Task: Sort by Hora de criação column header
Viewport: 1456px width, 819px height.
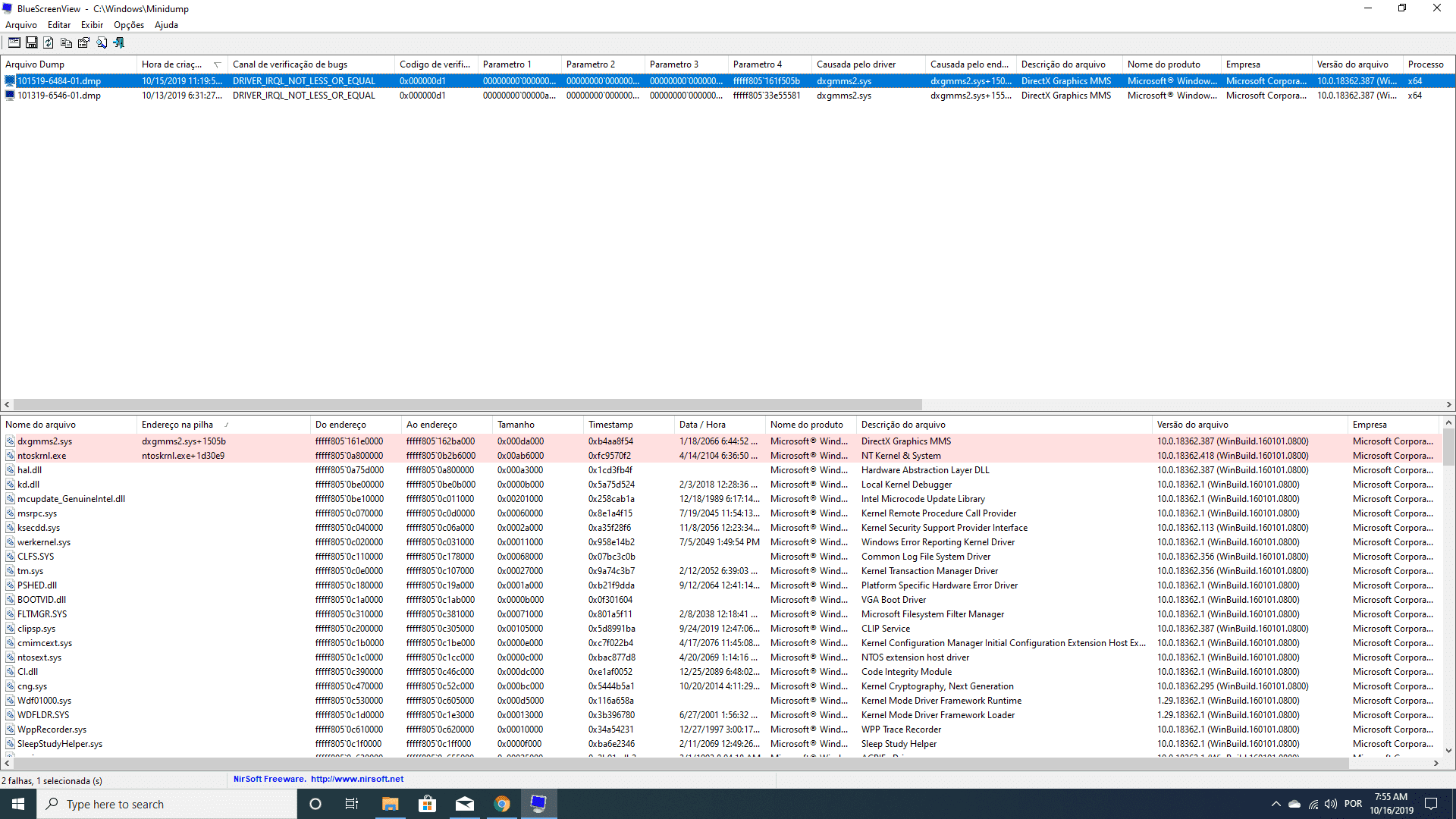Action: pos(182,64)
